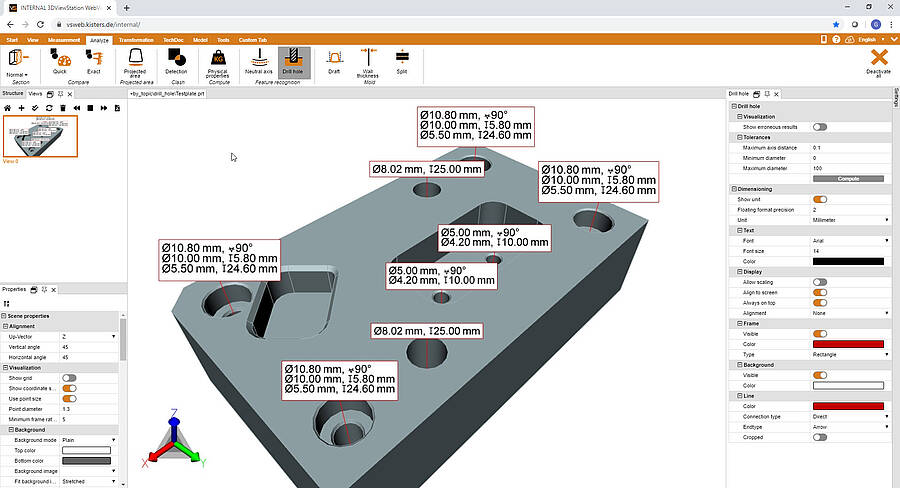This screenshot has height=488, width=900.
Task: Jump to next view with fast-forward icon
Action: (104, 108)
